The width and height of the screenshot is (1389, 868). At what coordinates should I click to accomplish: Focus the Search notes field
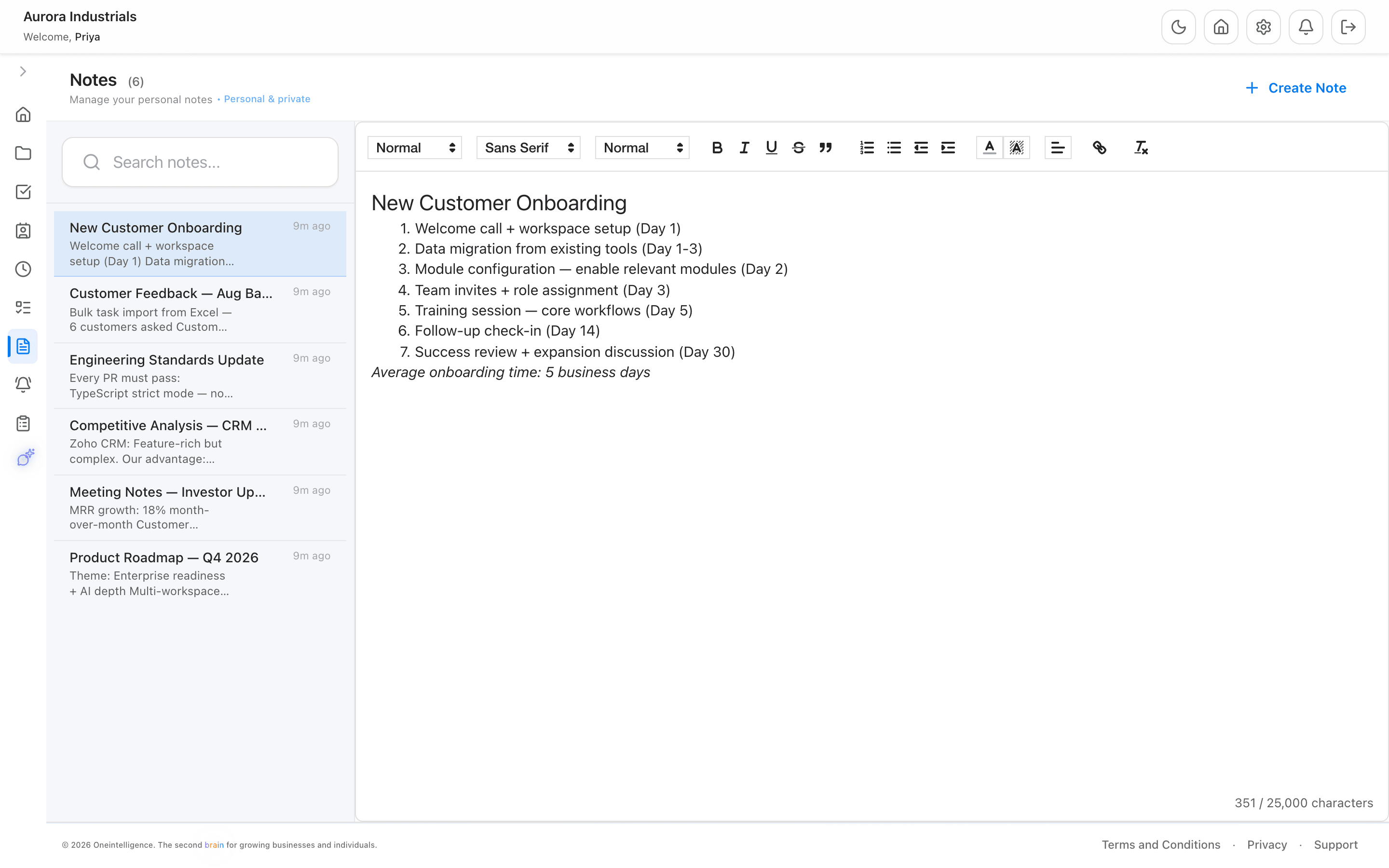[200, 162]
